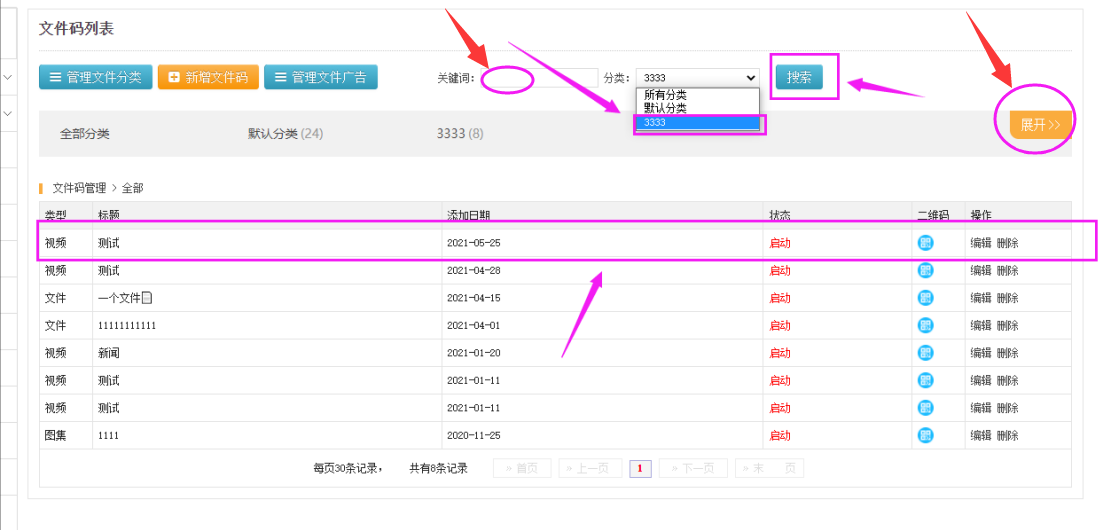Viewport: 1115px width, 530px height.
Task: Click 编辑 link for 新闻 row
Action: [x=980, y=353]
